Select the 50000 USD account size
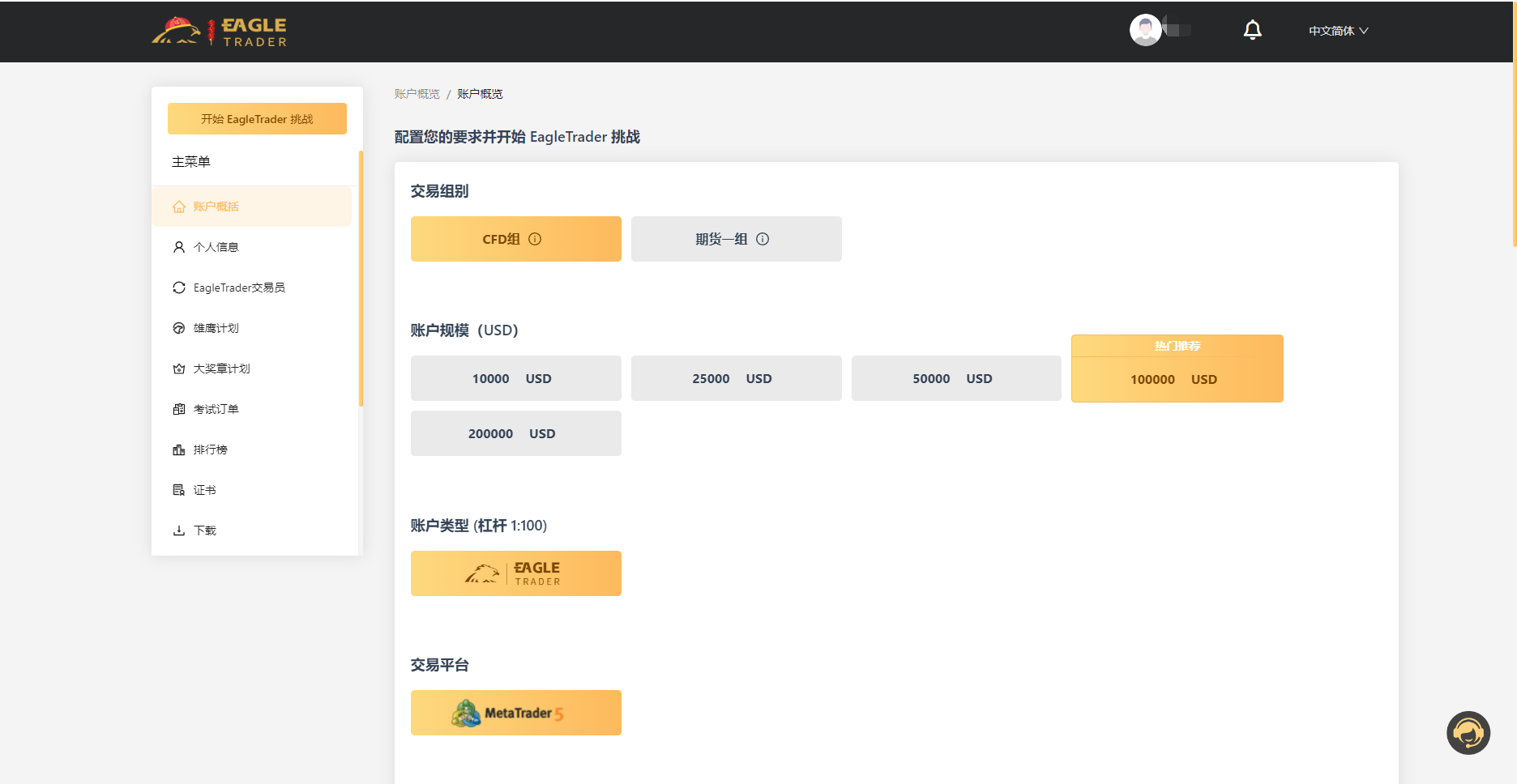The image size is (1517, 784). 956,377
